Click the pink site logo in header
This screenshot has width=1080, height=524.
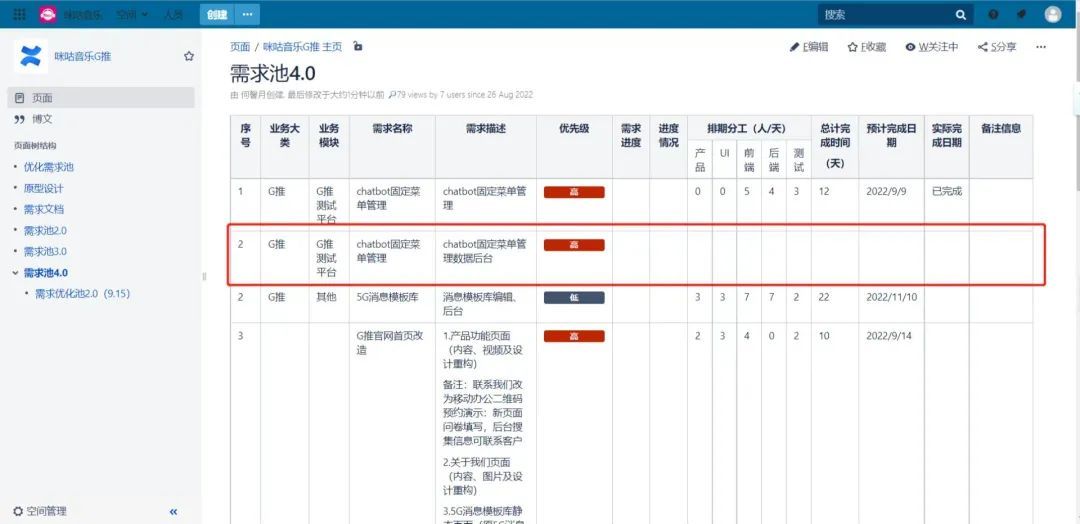[x=48, y=14]
